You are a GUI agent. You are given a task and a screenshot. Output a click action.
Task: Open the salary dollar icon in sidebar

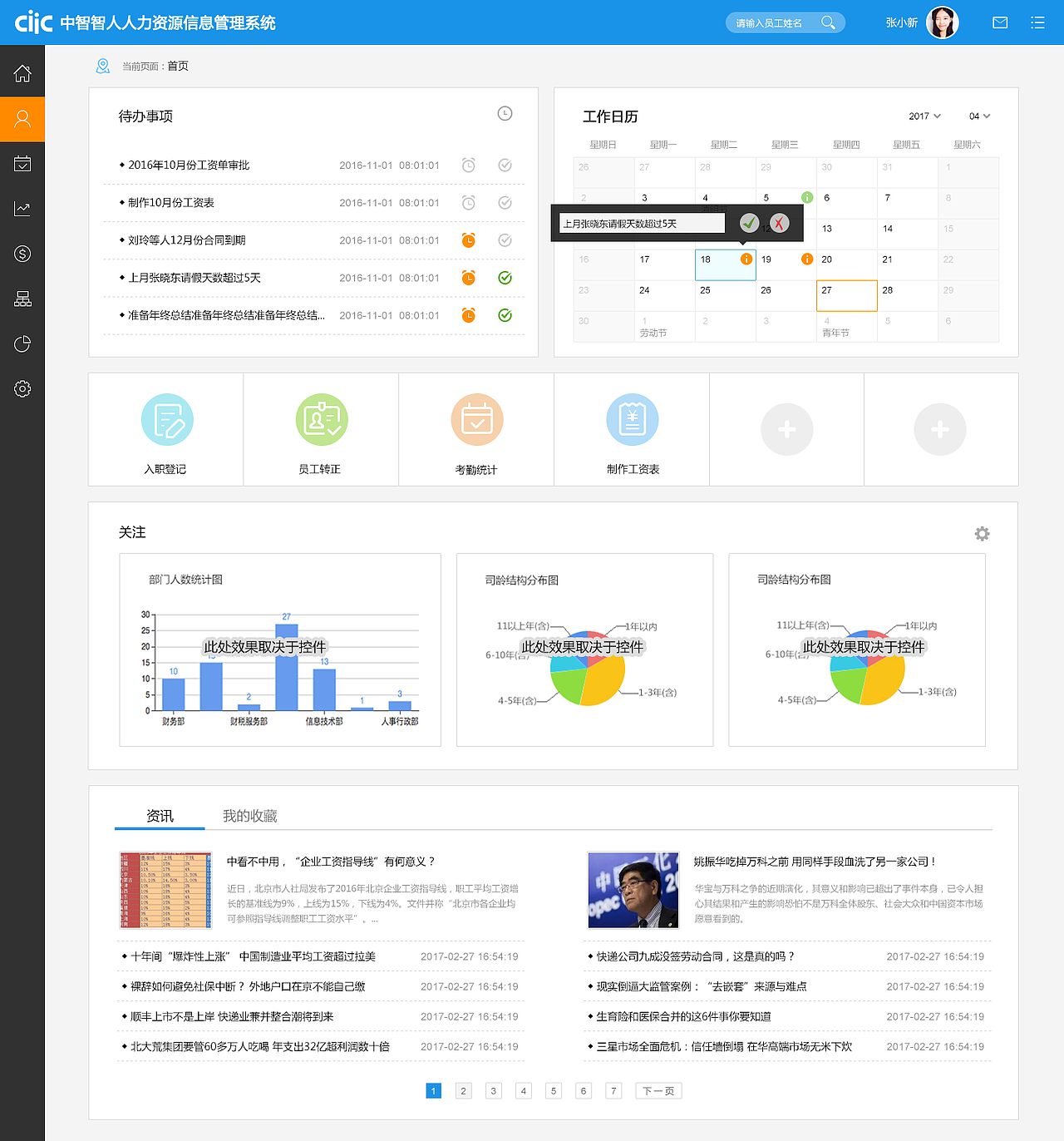(x=22, y=254)
